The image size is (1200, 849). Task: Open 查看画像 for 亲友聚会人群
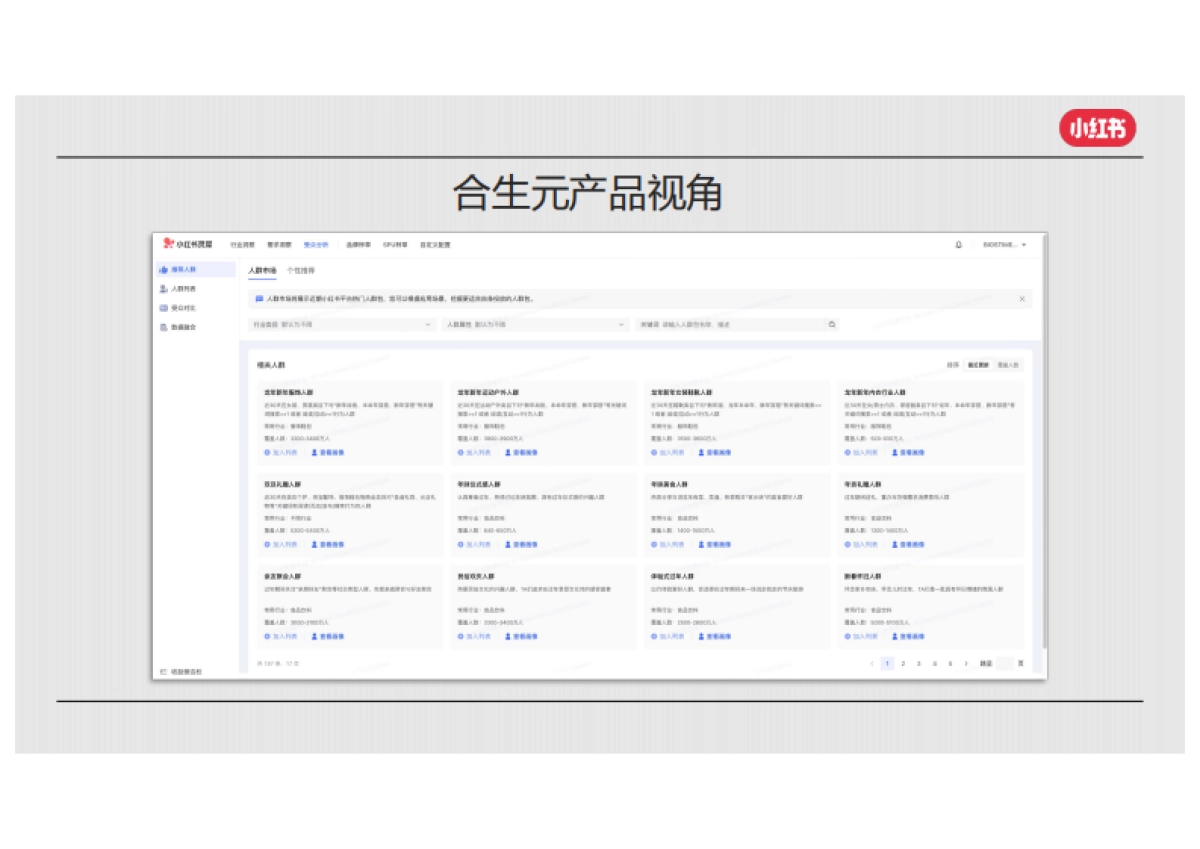click(x=327, y=635)
